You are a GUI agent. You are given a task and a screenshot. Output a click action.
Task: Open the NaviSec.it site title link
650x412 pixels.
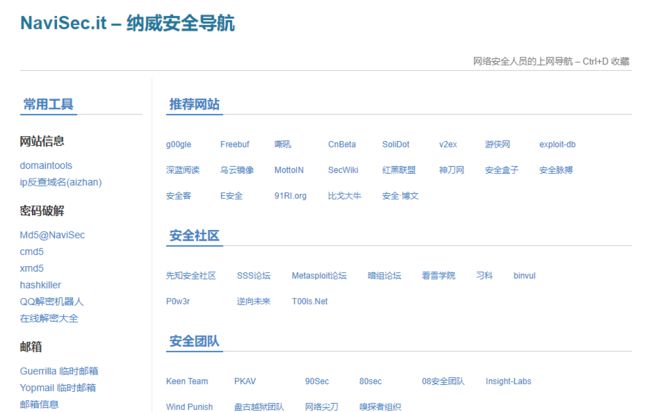point(127,23)
